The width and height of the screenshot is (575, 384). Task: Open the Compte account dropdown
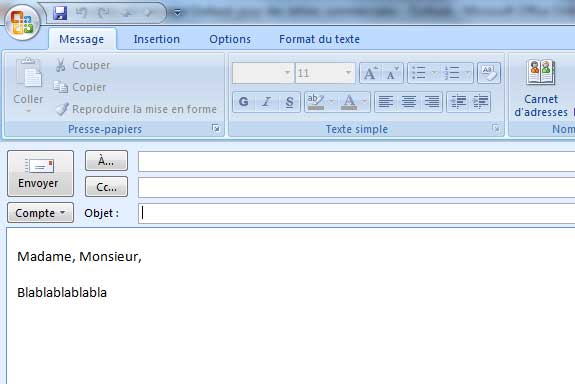pyautogui.click(x=40, y=213)
